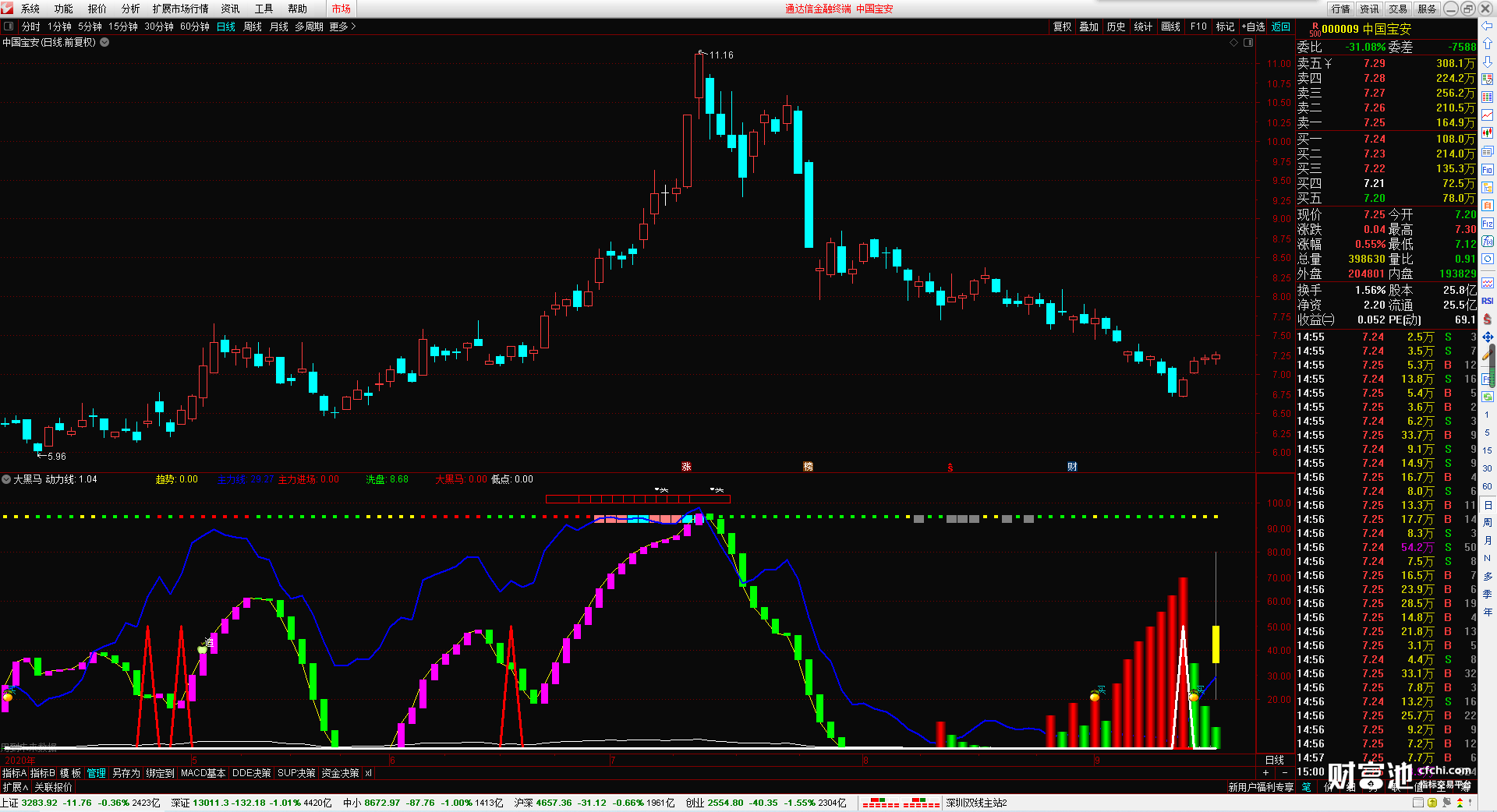Expand indicator dropdown beside 大黑马 label
This screenshot has width=1497, height=812.
[x=6, y=479]
